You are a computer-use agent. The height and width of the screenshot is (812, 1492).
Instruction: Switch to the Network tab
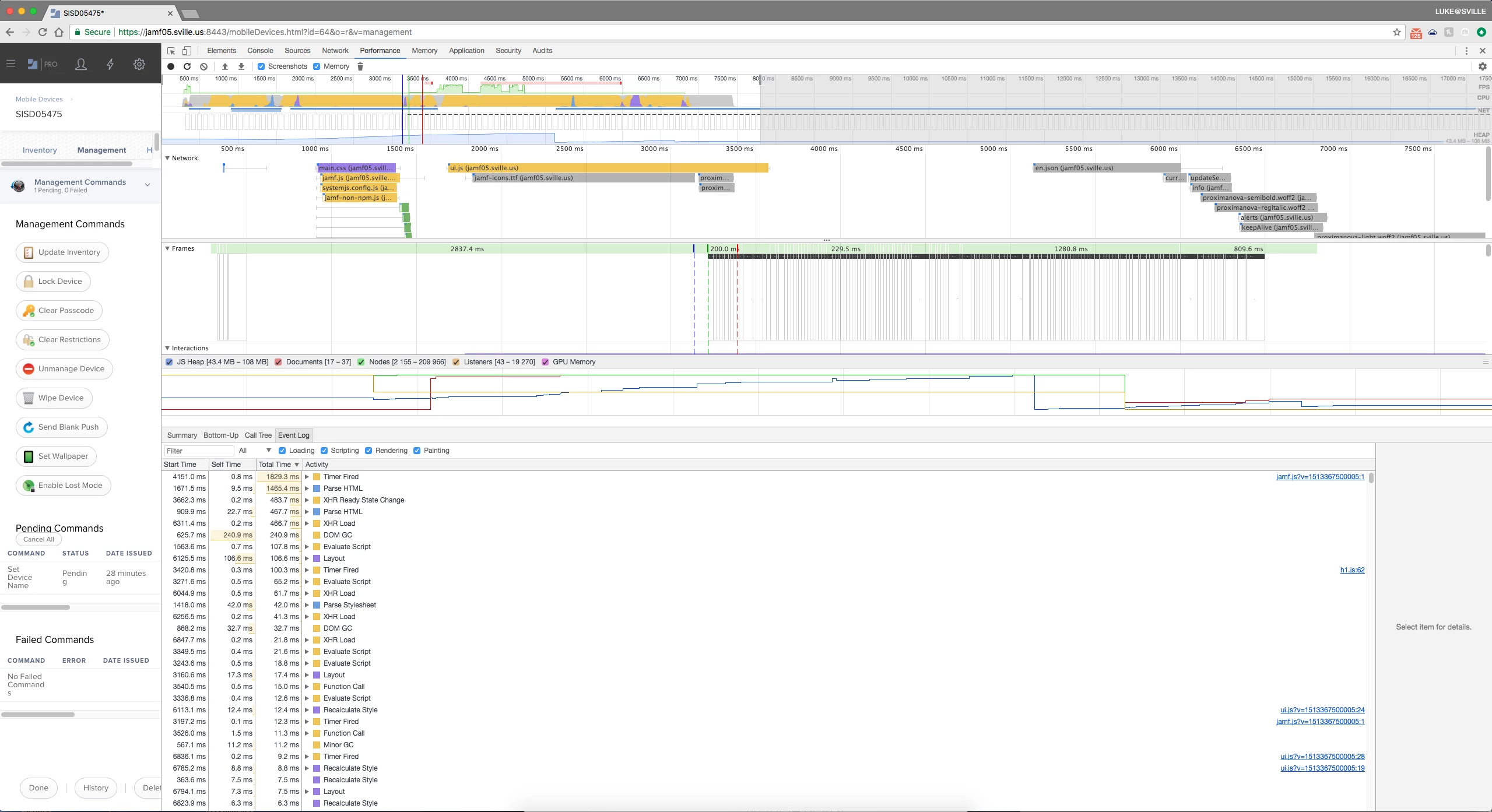(x=335, y=51)
